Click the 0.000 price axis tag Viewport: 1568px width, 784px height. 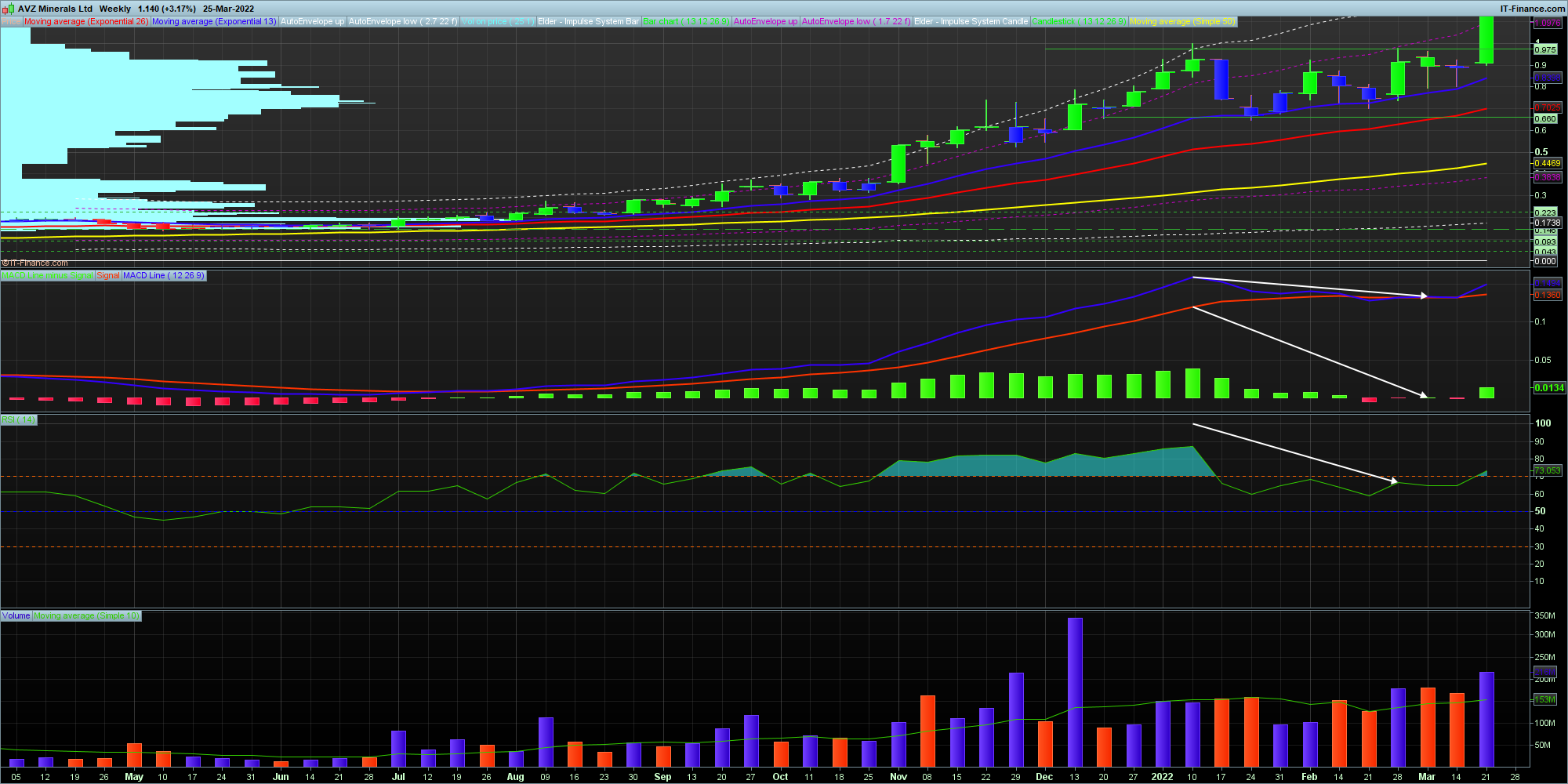[1545, 261]
